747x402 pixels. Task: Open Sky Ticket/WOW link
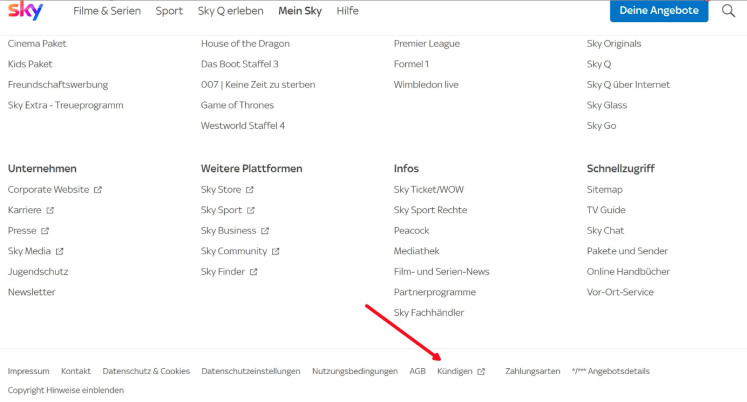pyautogui.click(x=428, y=190)
